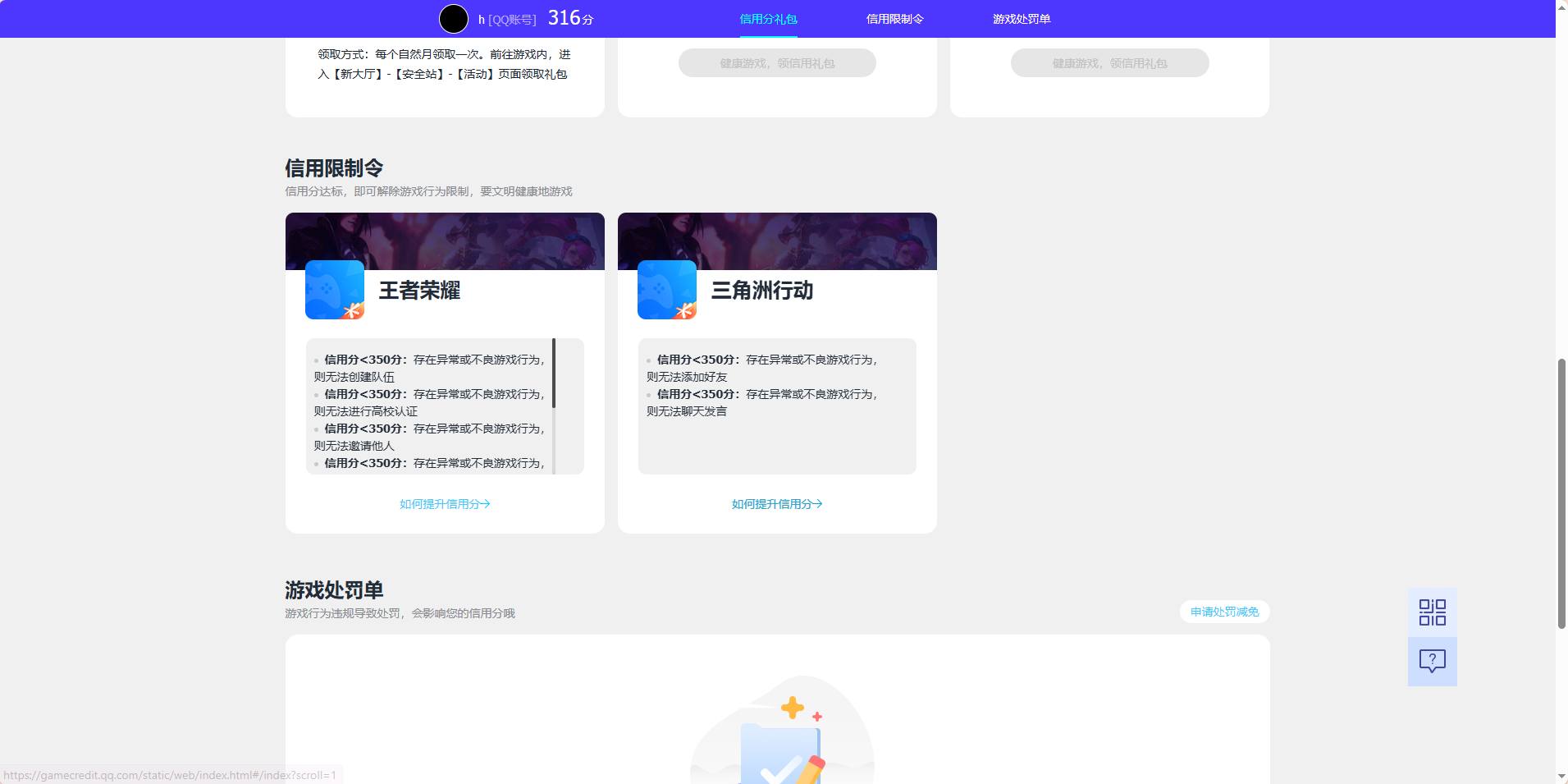Click 如何提升信用分 link under 王者荣耀
Screen dimensions: 1568x784
pyautogui.click(x=445, y=504)
